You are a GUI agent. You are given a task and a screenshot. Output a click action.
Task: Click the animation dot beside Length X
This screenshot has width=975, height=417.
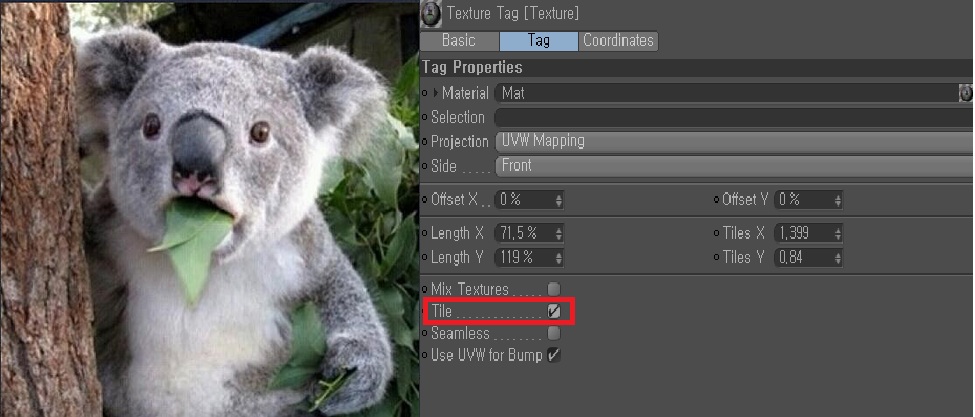[425, 234]
